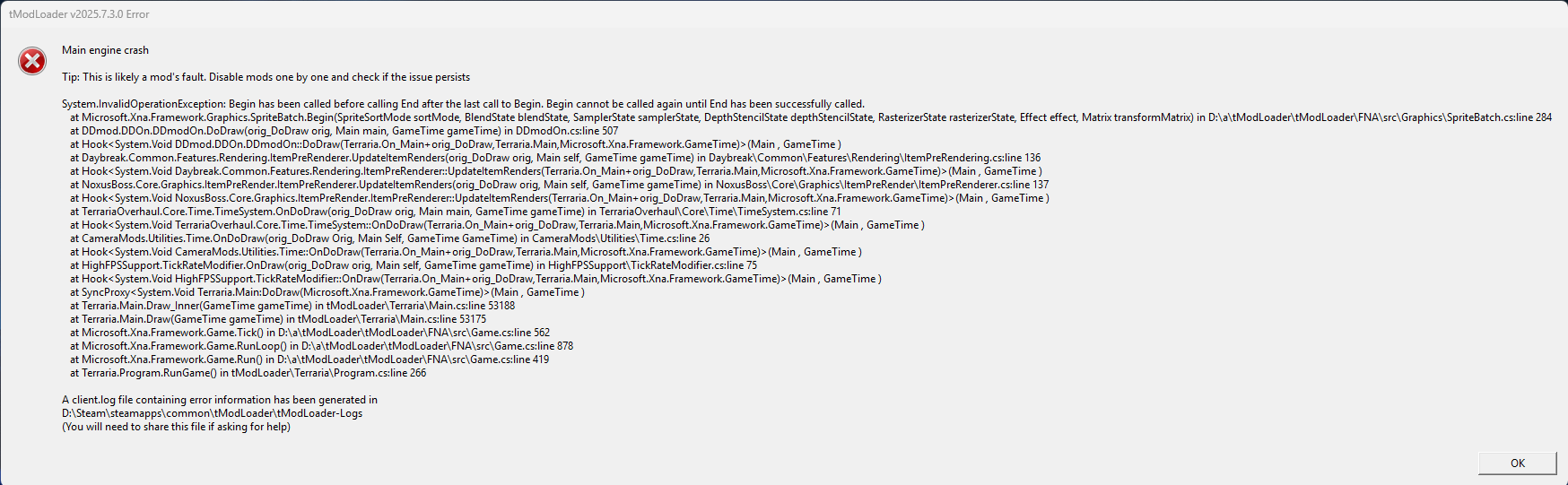The height and width of the screenshot is (485, 1568).
Task: Select the System.InvalidOperationException message line
Action: 463,104
